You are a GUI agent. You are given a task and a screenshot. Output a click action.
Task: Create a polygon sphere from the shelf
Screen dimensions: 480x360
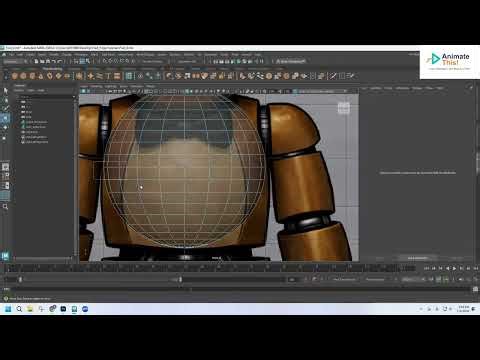pos(15,76)
